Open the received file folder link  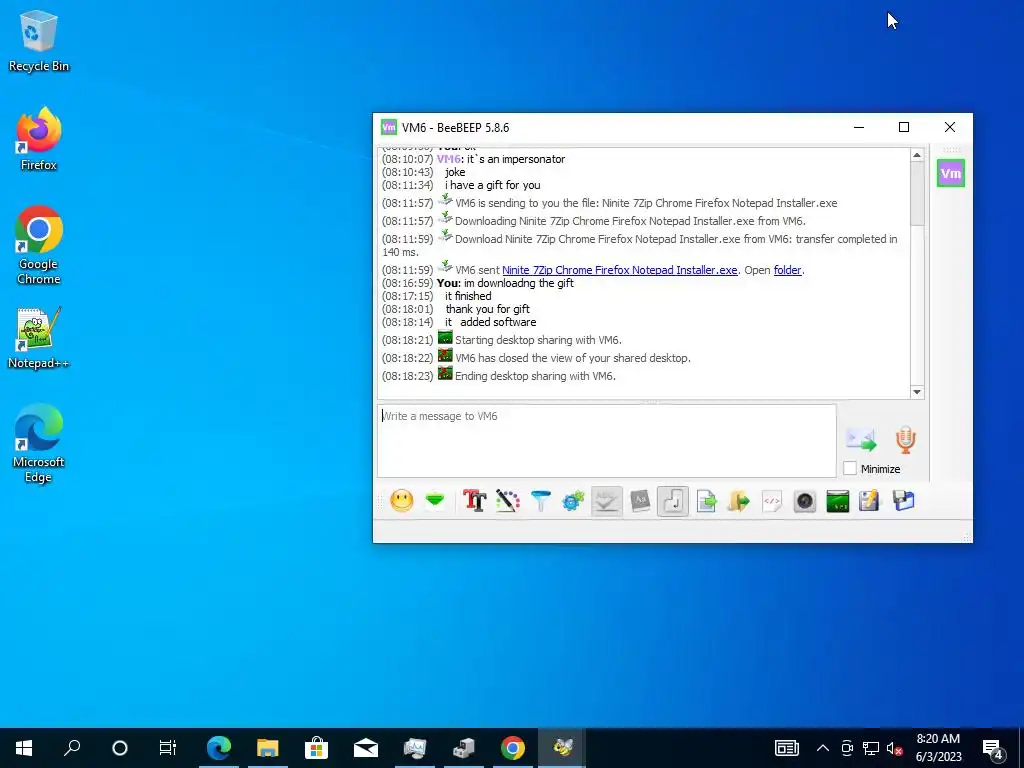pos(788,270)
